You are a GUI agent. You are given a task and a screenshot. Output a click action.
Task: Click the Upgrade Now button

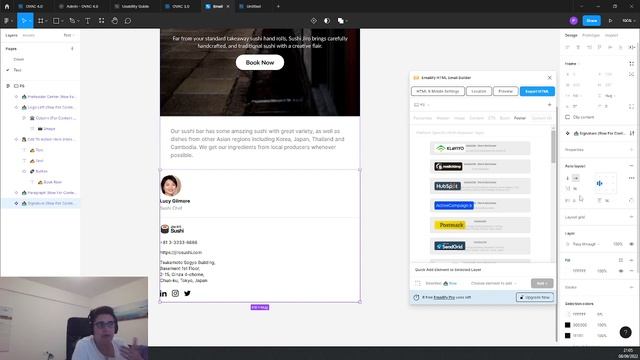click(535, 297)
